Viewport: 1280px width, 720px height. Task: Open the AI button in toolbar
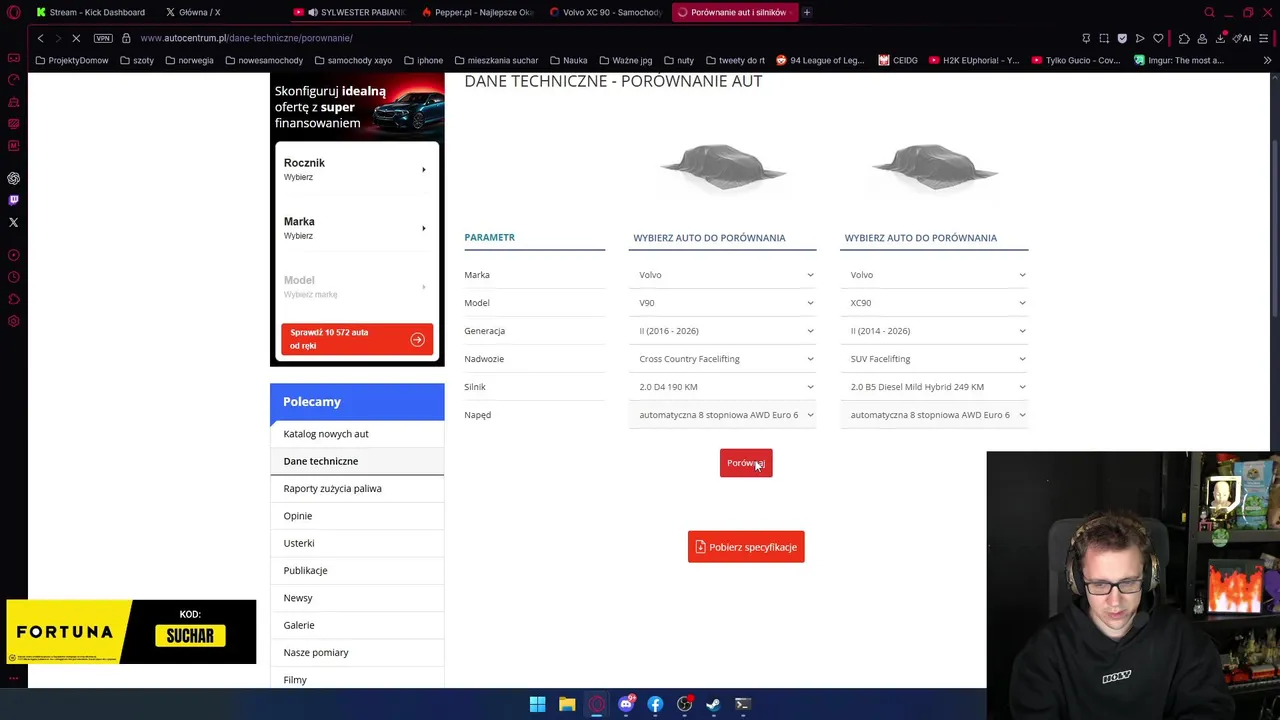coord(1243,38)
